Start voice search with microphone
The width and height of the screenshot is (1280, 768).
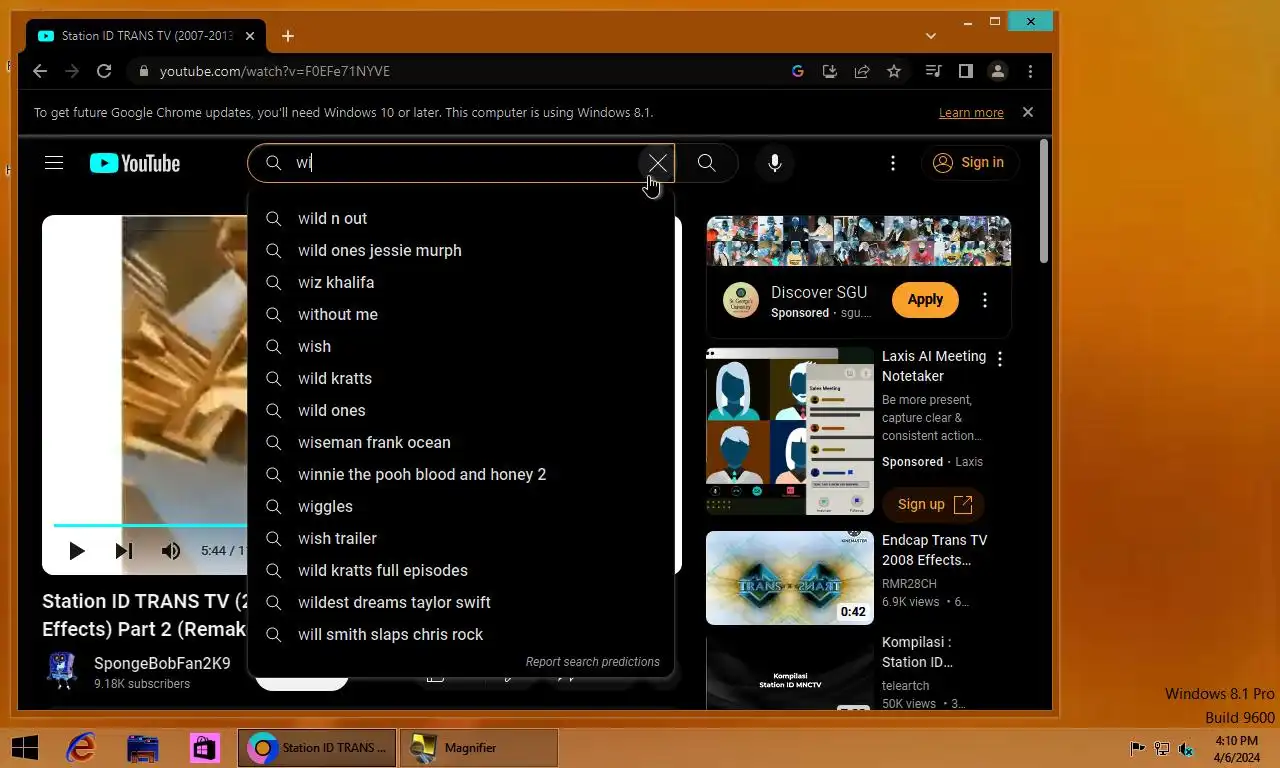point(775,163)
